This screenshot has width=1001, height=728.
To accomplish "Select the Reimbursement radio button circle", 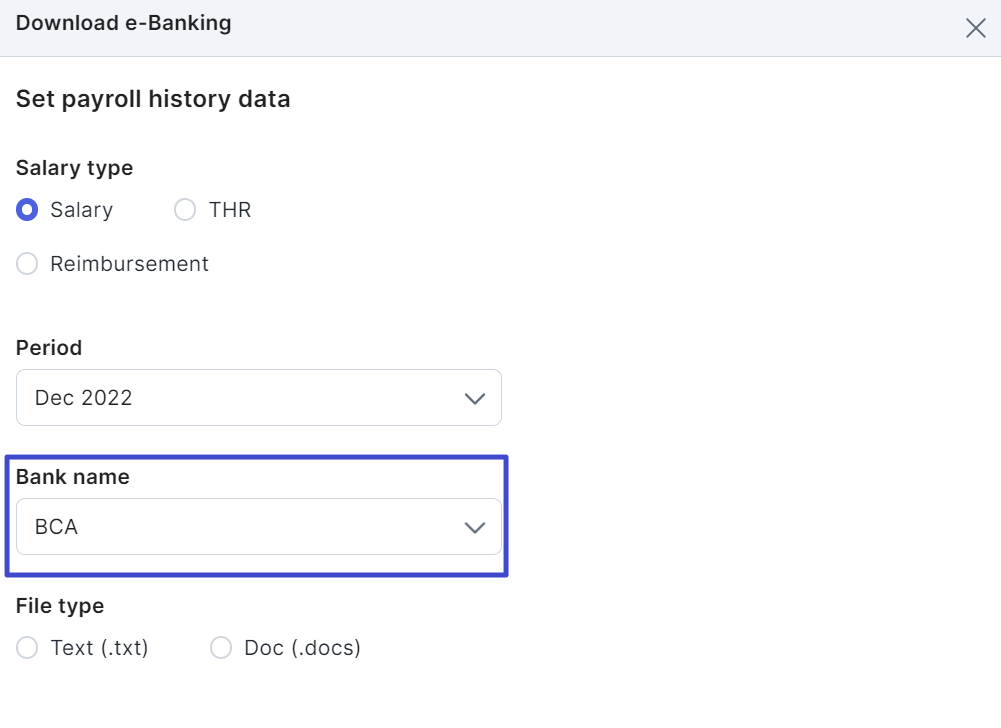I will pyautogui.click(x=27, y=264).
